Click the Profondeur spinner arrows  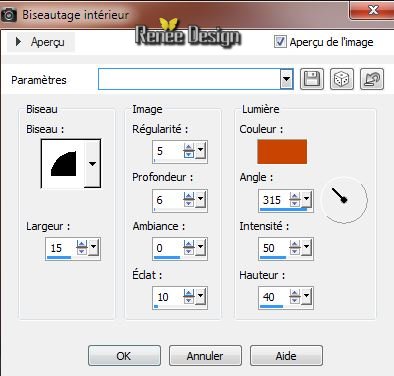pos(189,200)
